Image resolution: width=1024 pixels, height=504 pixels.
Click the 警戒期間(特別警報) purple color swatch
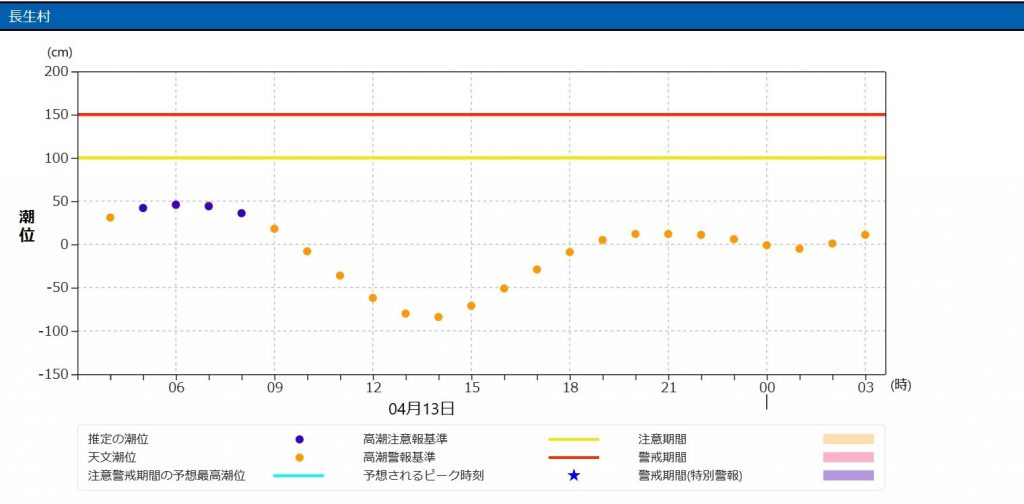click(848, 476)
